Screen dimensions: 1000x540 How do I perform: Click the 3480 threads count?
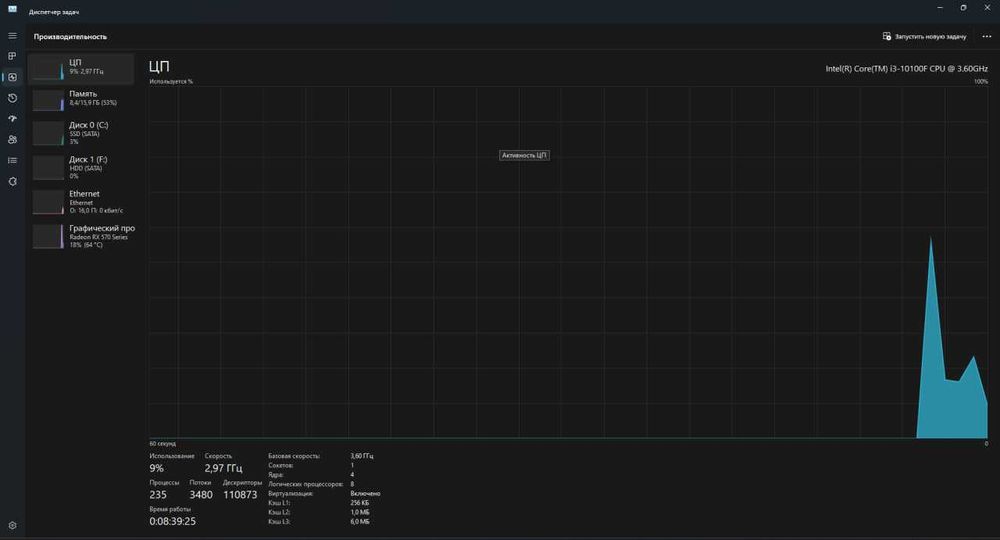[201, 495]
